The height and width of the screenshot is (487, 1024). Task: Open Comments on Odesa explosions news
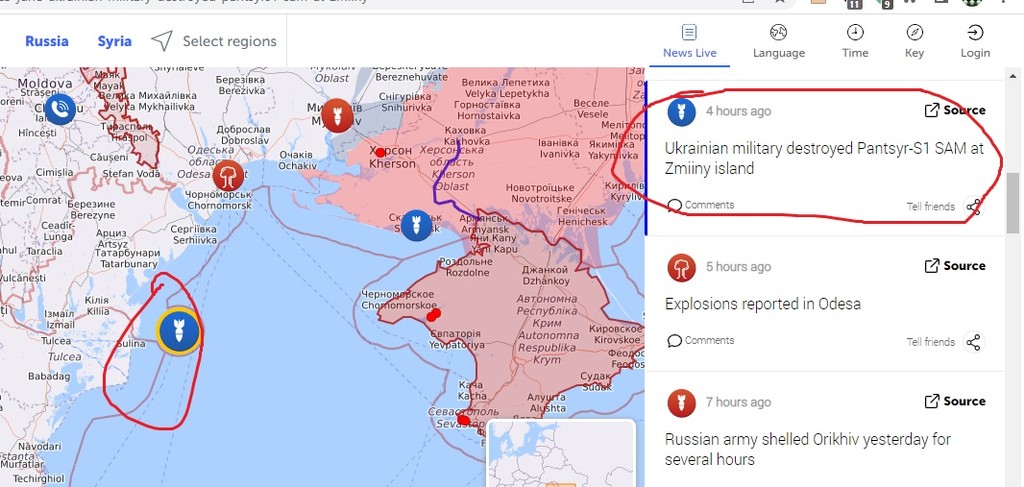(701, 340)
